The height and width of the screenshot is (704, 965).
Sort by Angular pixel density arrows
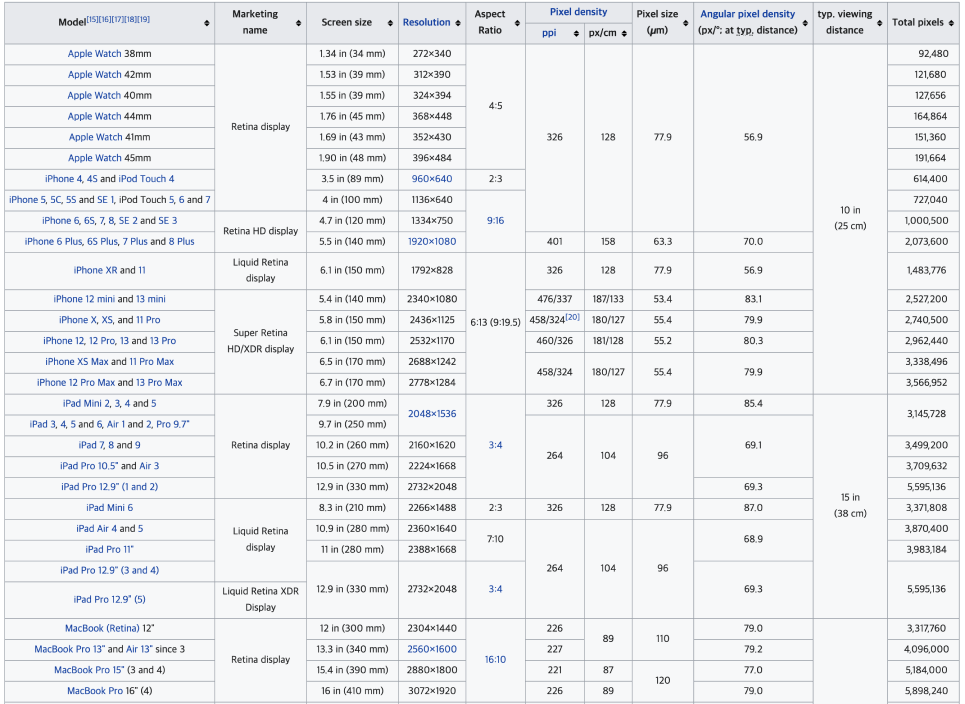coord(805,23)
